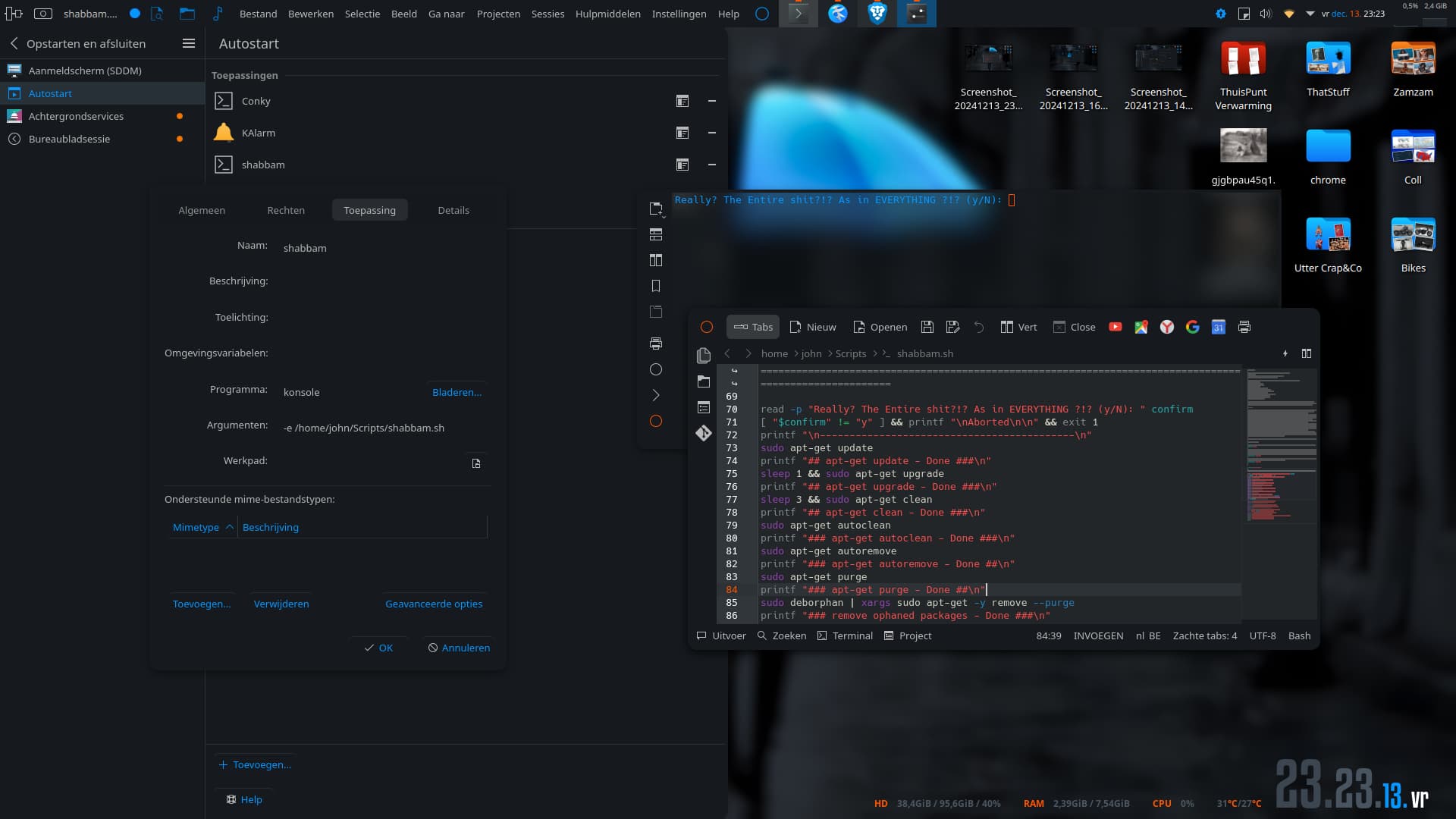
Task: Click the Naam input field showing shabbam
Action: click(383, 248)
